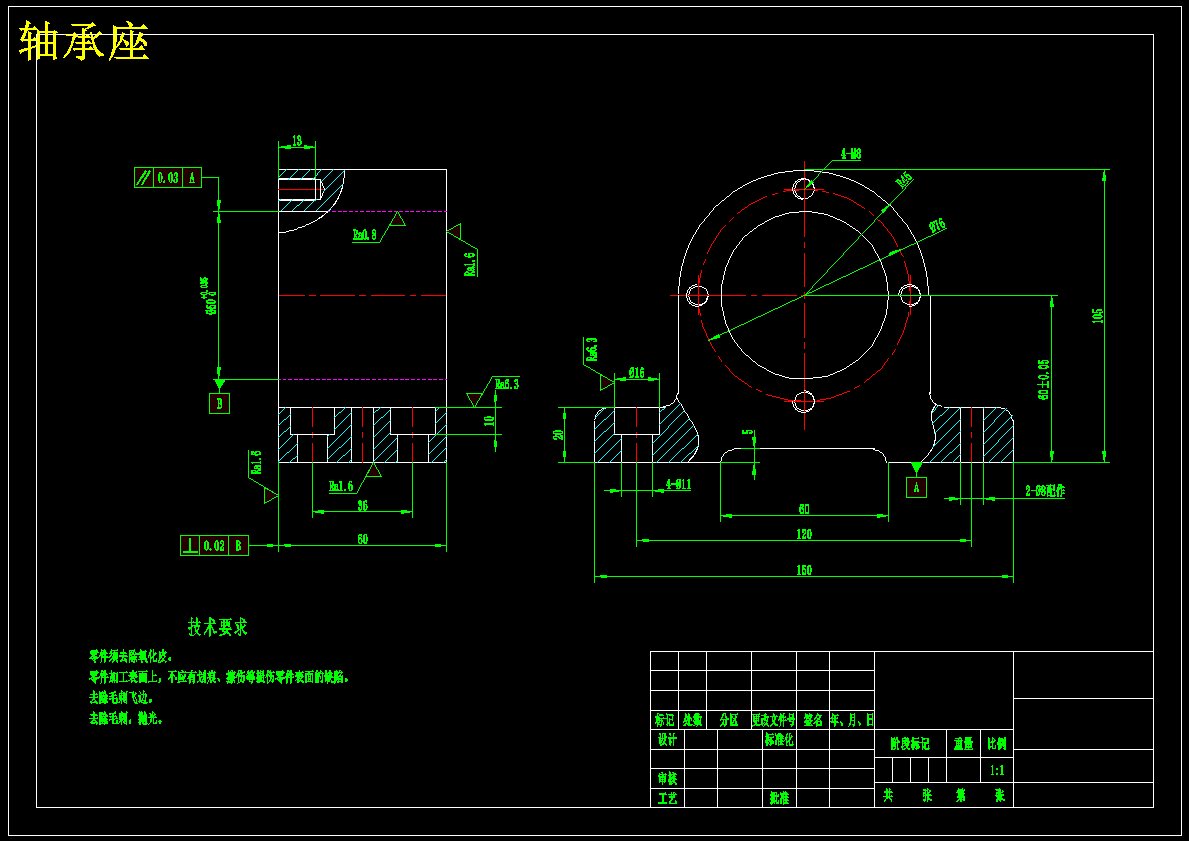Click the datum "B" box below the bore dimension
The height and width of the screenshot is (841, 1189).
click(x=219, y=404)
